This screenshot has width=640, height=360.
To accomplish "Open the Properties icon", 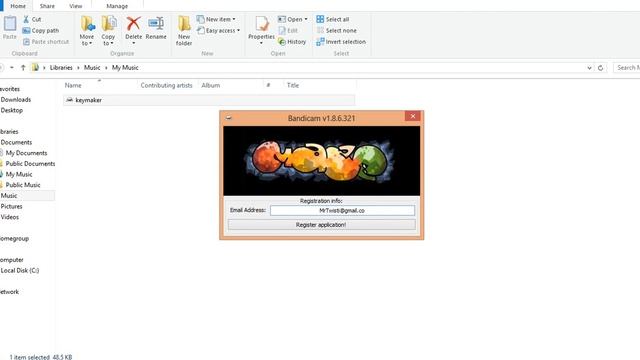I will click(262, 24).
